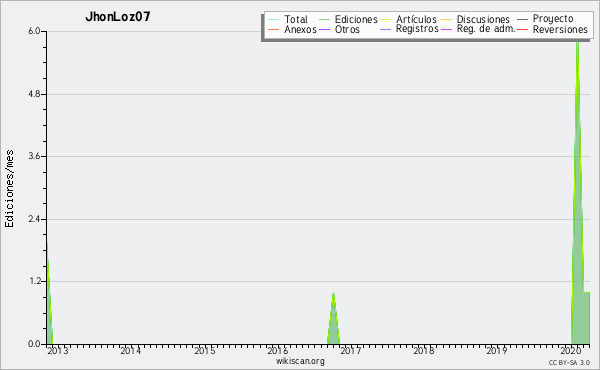Select the Total legend entry
Screen dimensions: 600x370
(295, 19)
